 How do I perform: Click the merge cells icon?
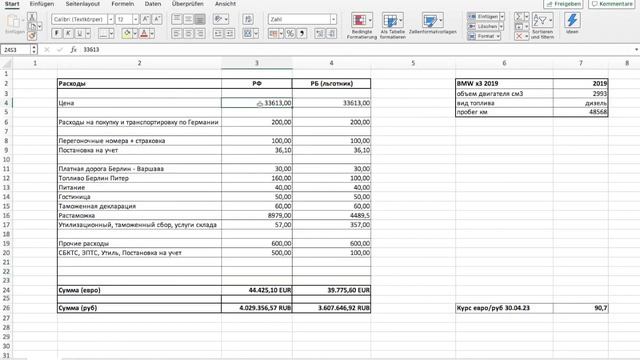pyautogui.click(x=247, y=33)
